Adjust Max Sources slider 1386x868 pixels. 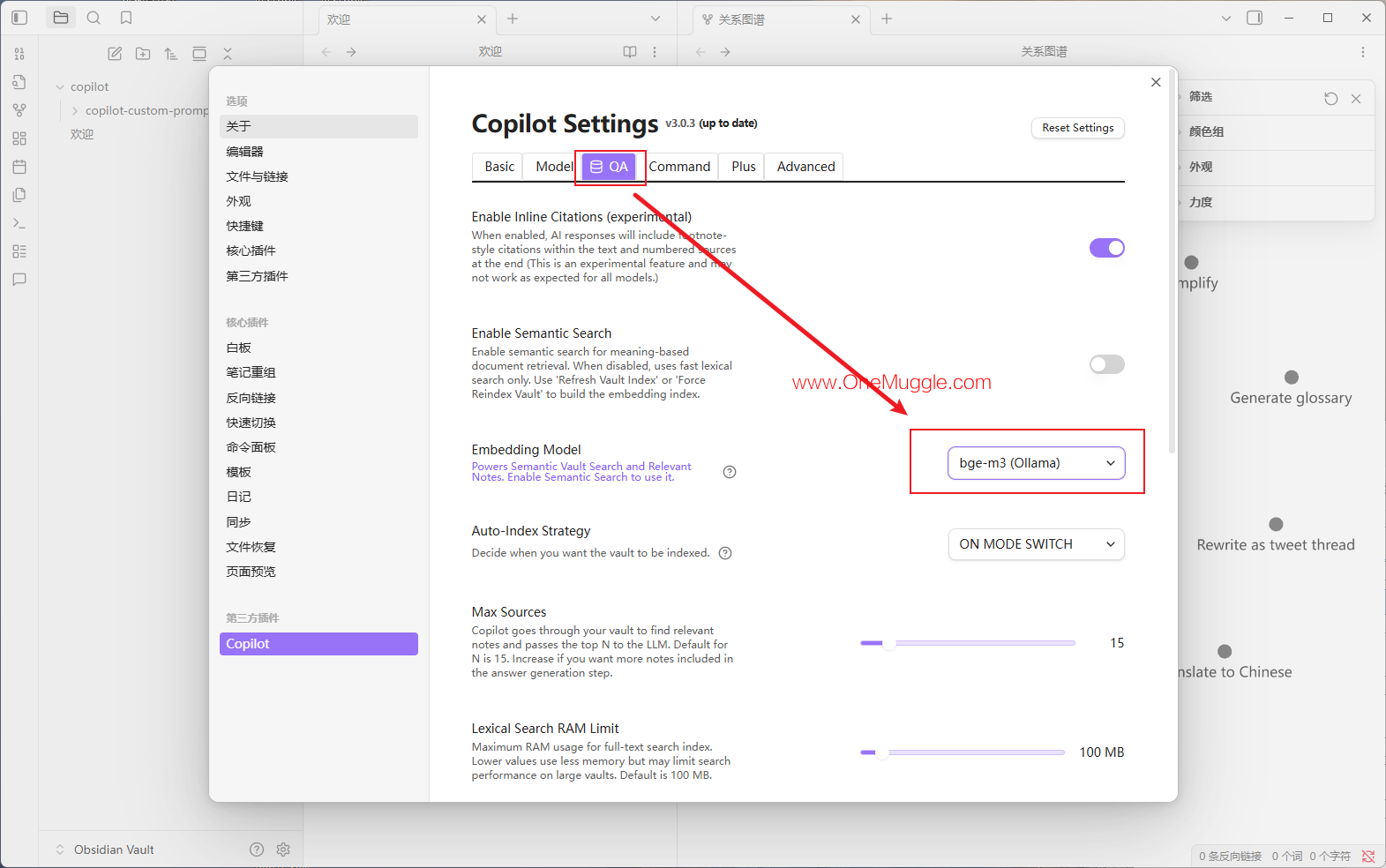(x=968, y=643)
